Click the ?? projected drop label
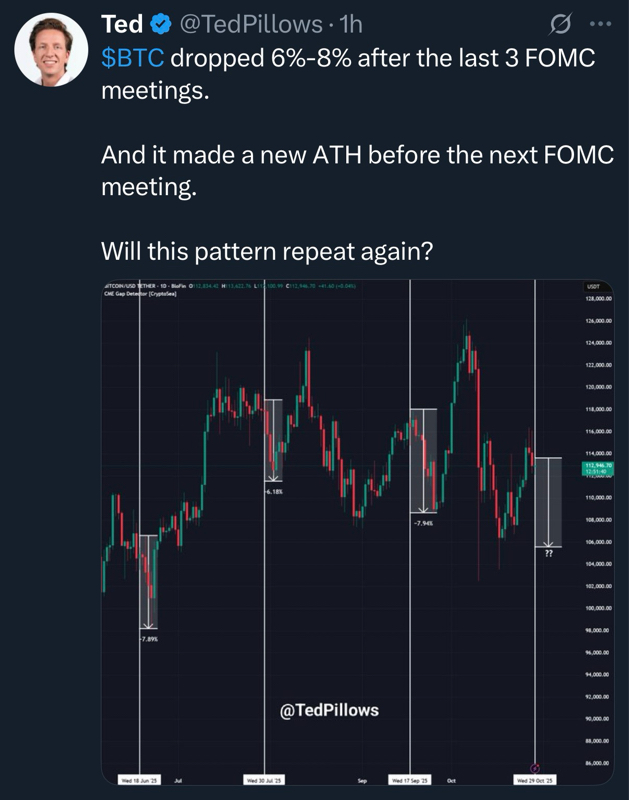The image size is (629, 800). pyautogui.click(x=548, y=553)
